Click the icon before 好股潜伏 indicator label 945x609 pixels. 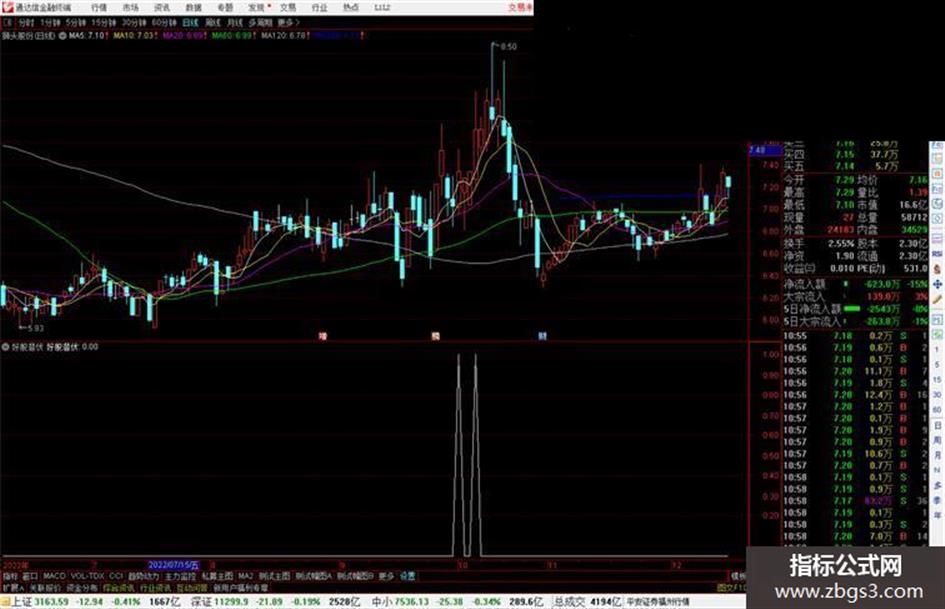pos(5,347)
